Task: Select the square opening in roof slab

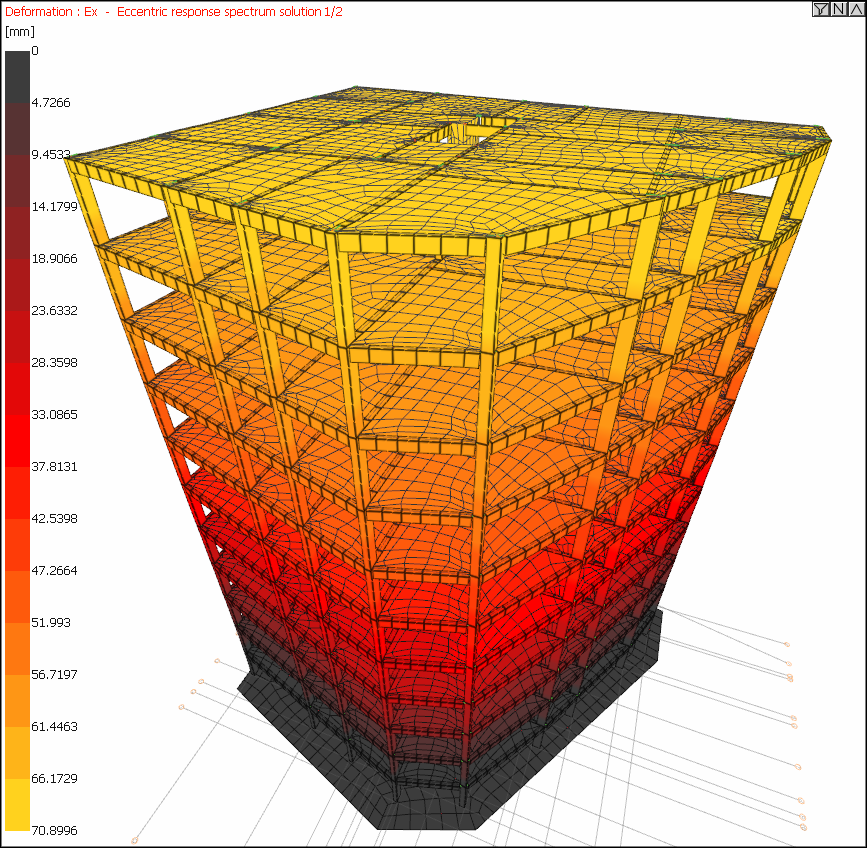Action: coord(467,130)
